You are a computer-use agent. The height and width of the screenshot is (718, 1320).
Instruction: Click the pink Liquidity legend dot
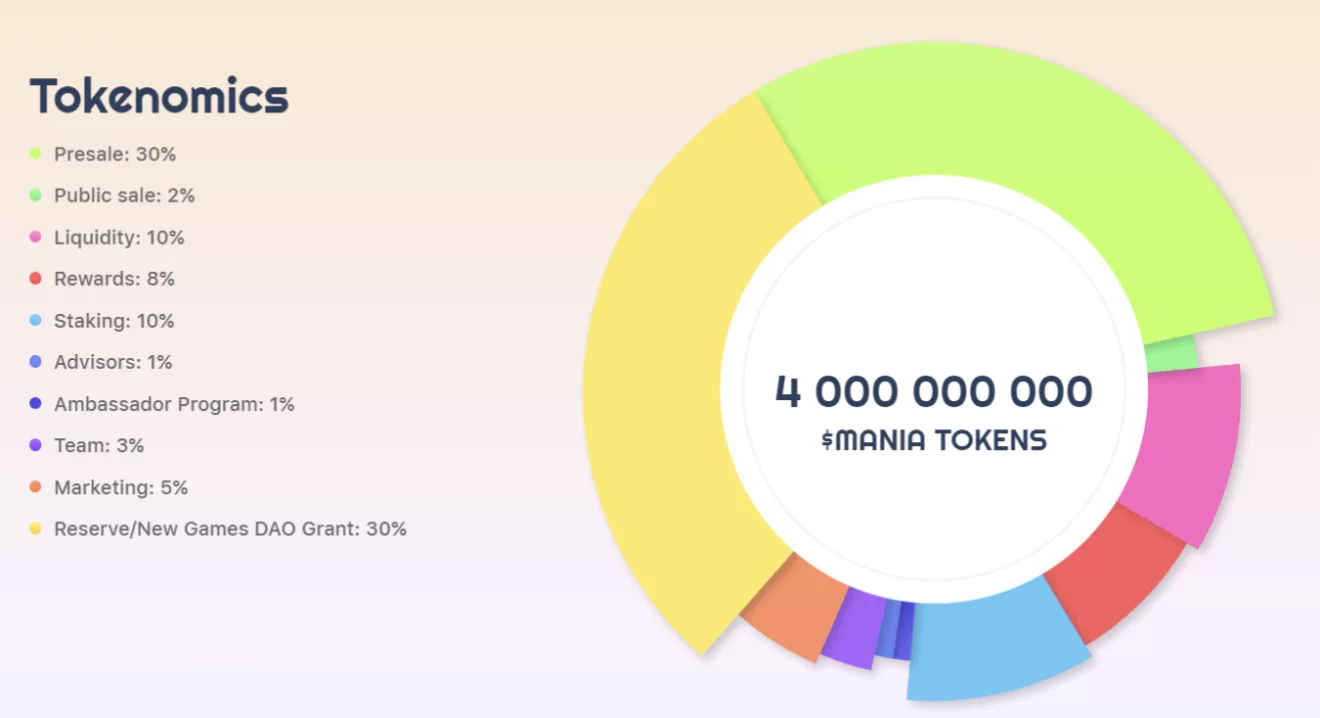(x=36, y=238)
